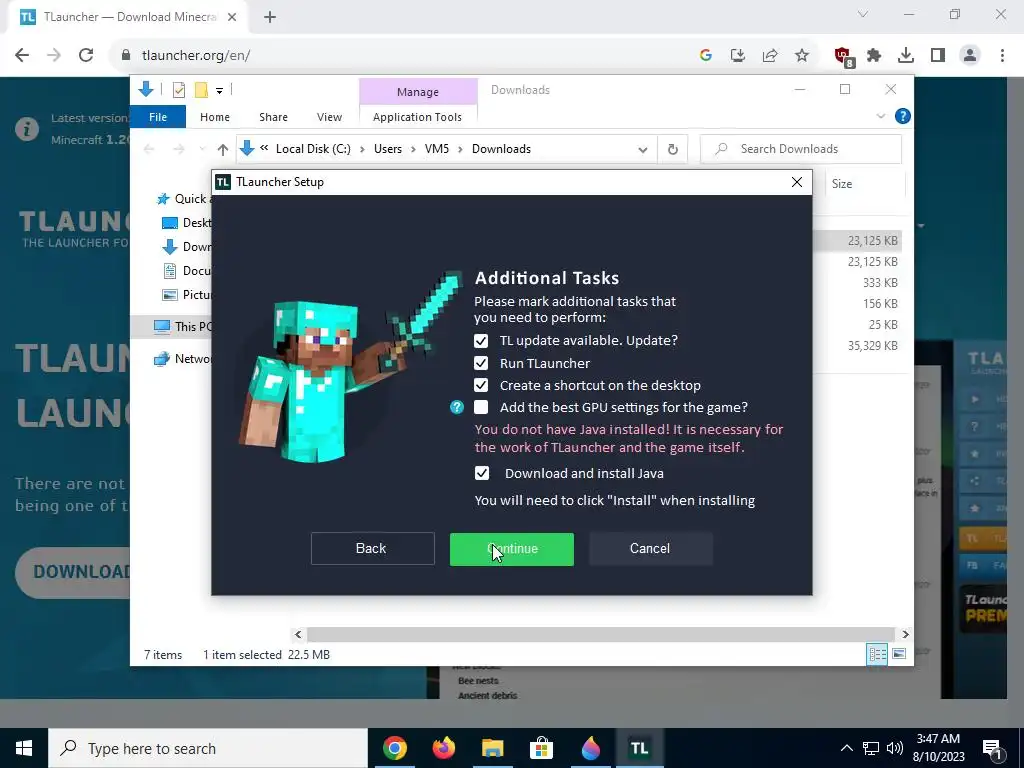Select the Application Tools tab

pyautogui.click(x=417, y=117)
